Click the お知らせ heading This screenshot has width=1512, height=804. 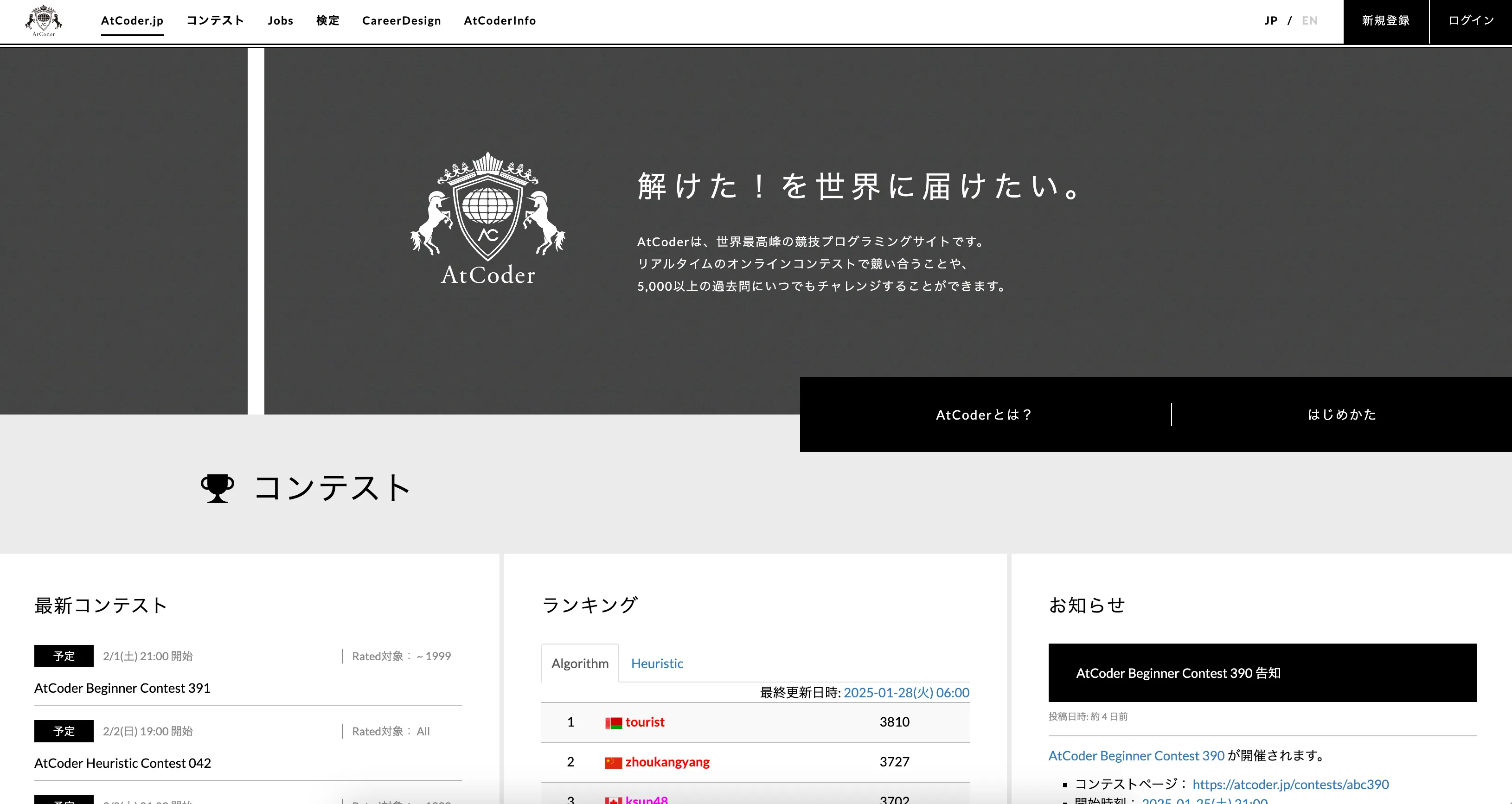tap(1087, 605)
